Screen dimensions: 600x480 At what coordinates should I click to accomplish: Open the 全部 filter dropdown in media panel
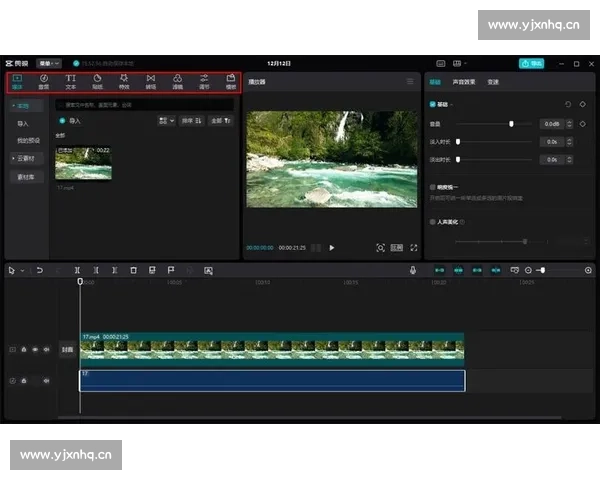[x=221, y=120]
